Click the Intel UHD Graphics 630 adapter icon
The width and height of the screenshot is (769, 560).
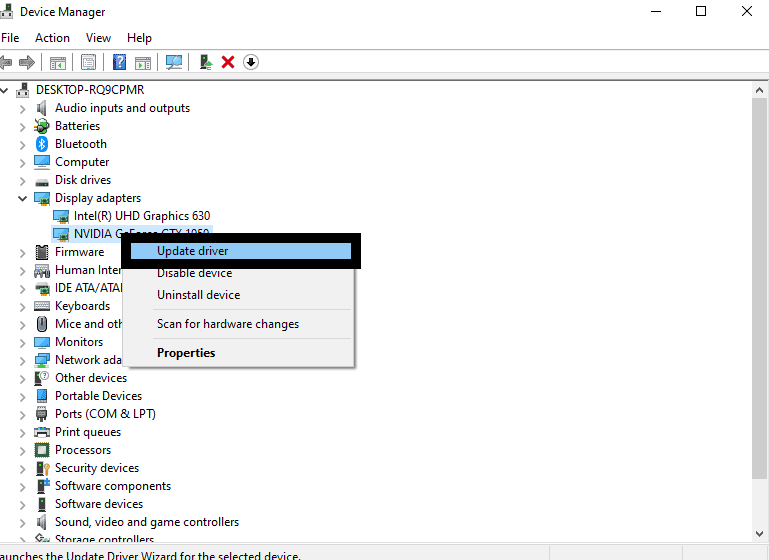61,216
